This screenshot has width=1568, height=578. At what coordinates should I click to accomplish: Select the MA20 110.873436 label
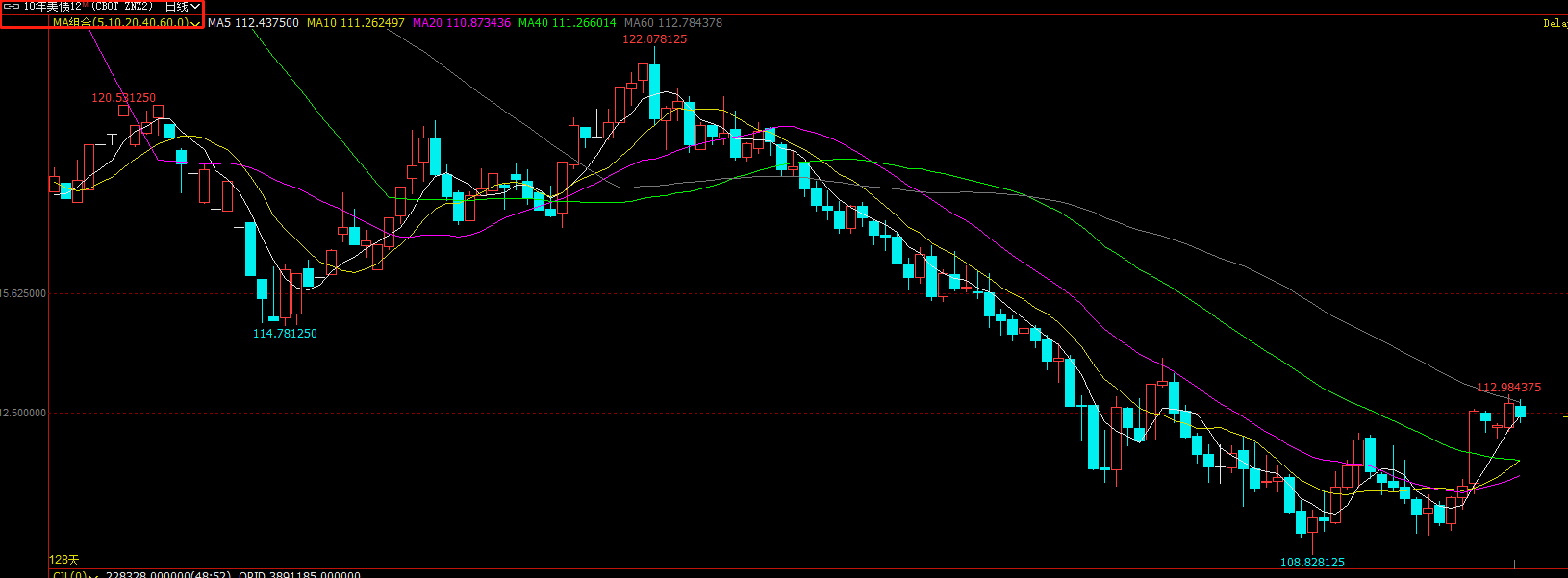click(x=462, y=22)
